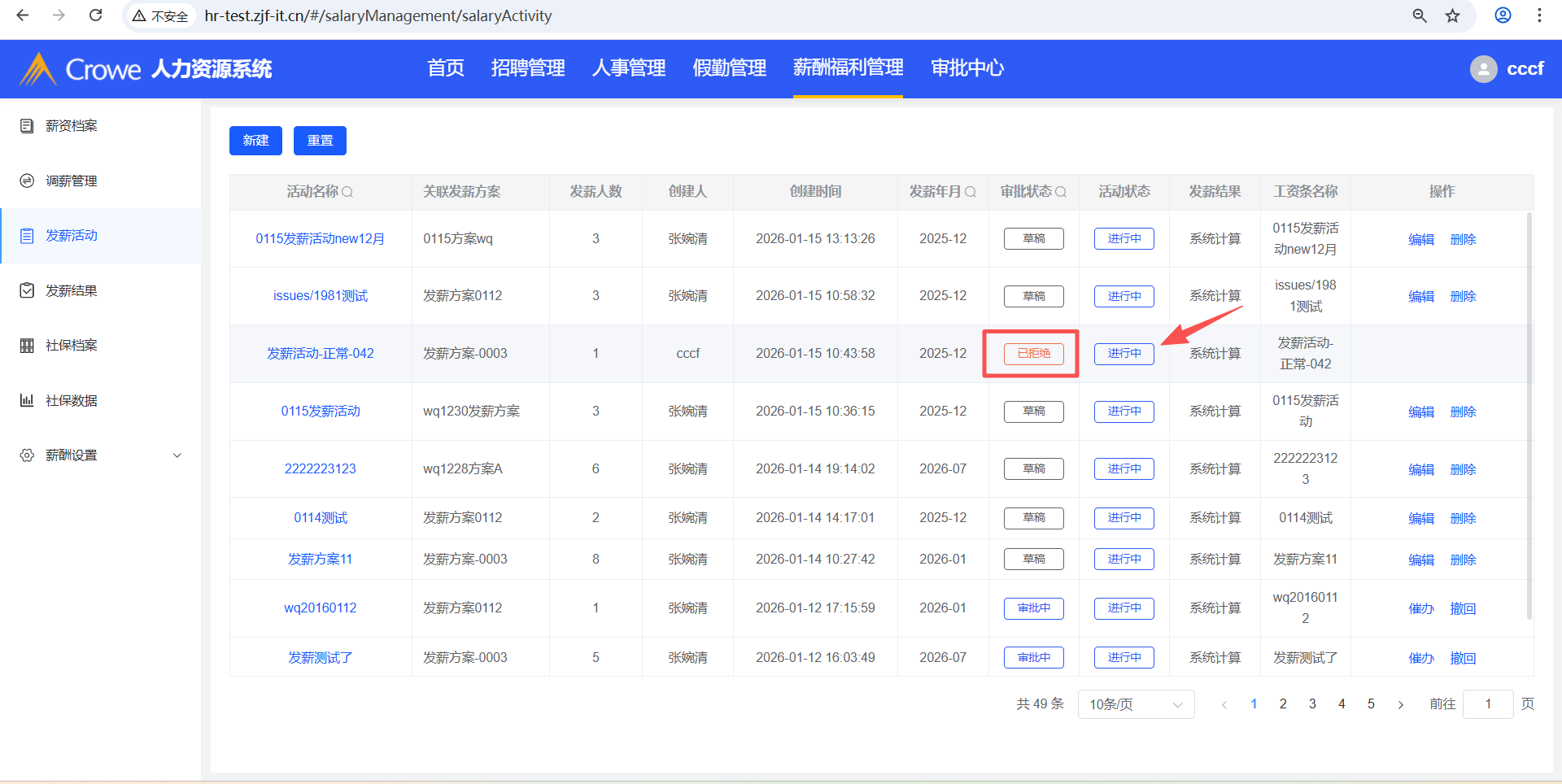
Task: Switch to the 审批中心 top navigation tab
Action: (967, 68)
